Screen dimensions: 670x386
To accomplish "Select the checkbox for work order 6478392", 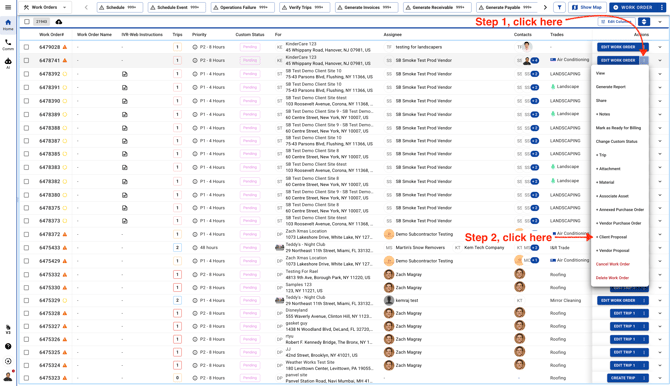I will pos(26,74).
